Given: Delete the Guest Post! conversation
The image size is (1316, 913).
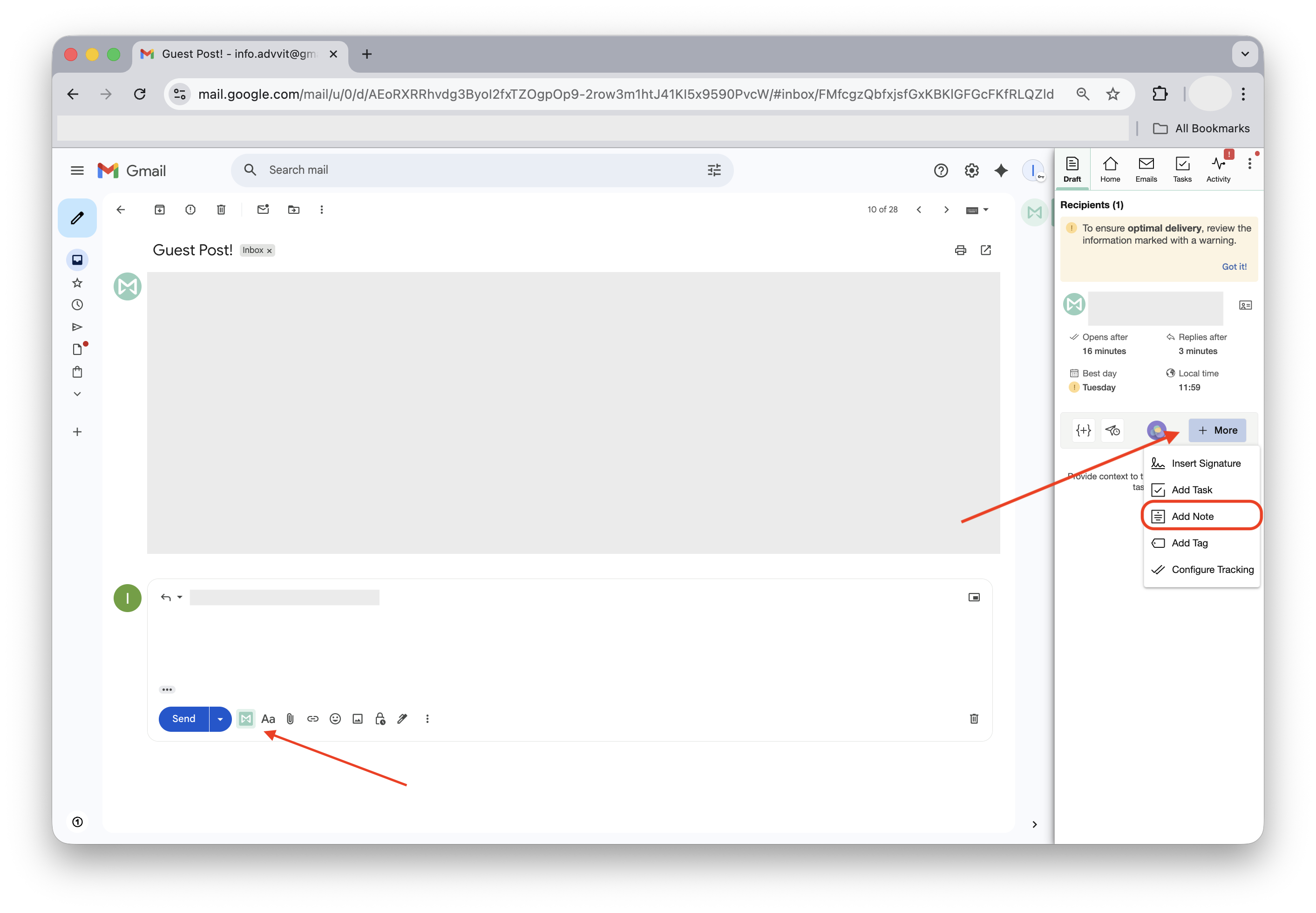Looking at the screenshot, I should pyautogui.click(x=221, y=210).
